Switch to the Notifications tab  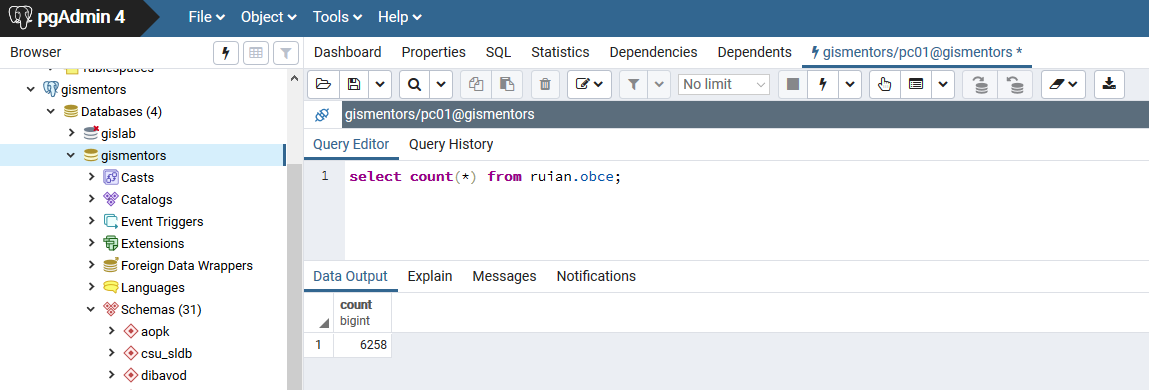pos(596,276)
